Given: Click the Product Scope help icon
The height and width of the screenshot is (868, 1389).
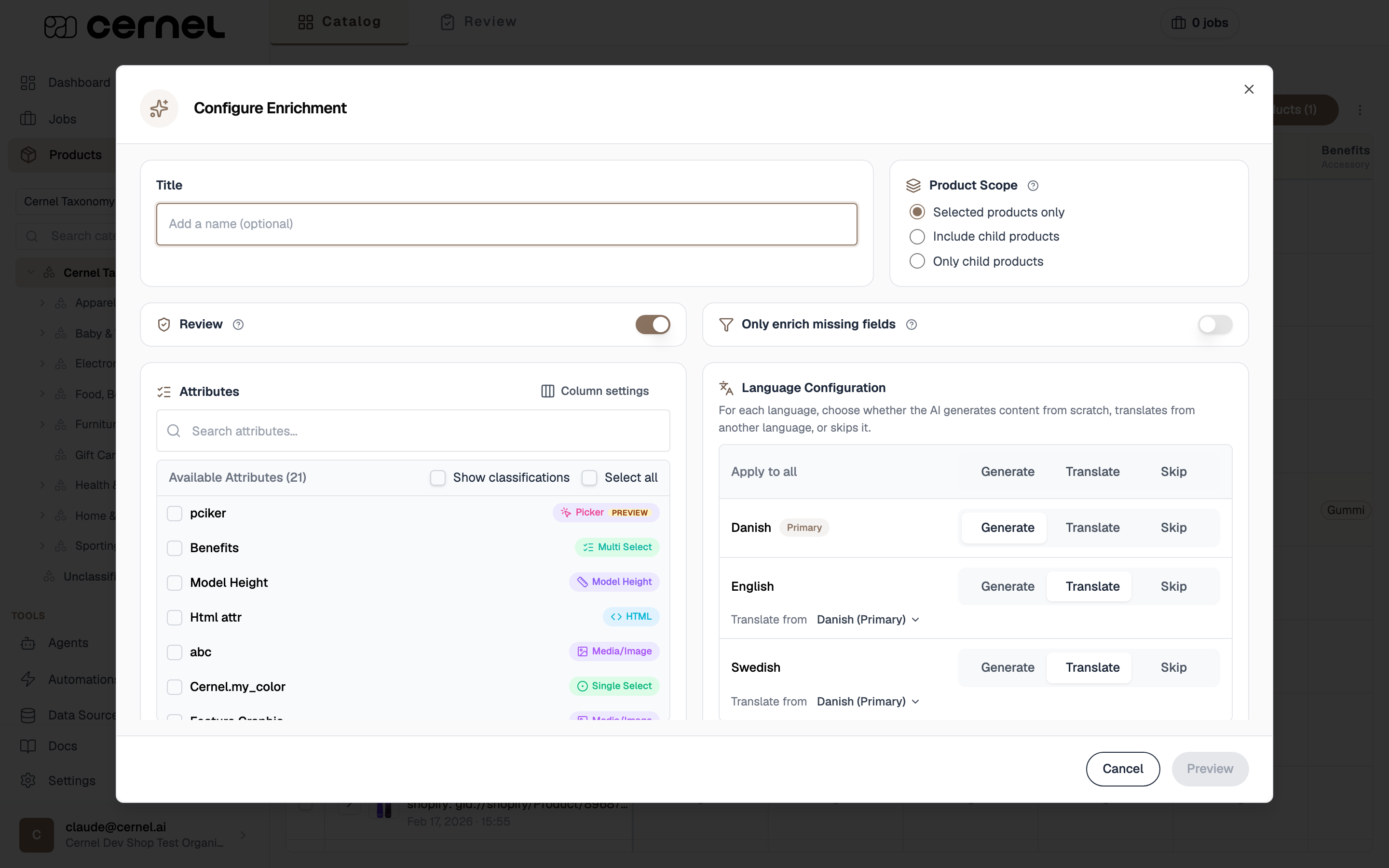Looking at the screenshot, I should (x=1033, y=186).
